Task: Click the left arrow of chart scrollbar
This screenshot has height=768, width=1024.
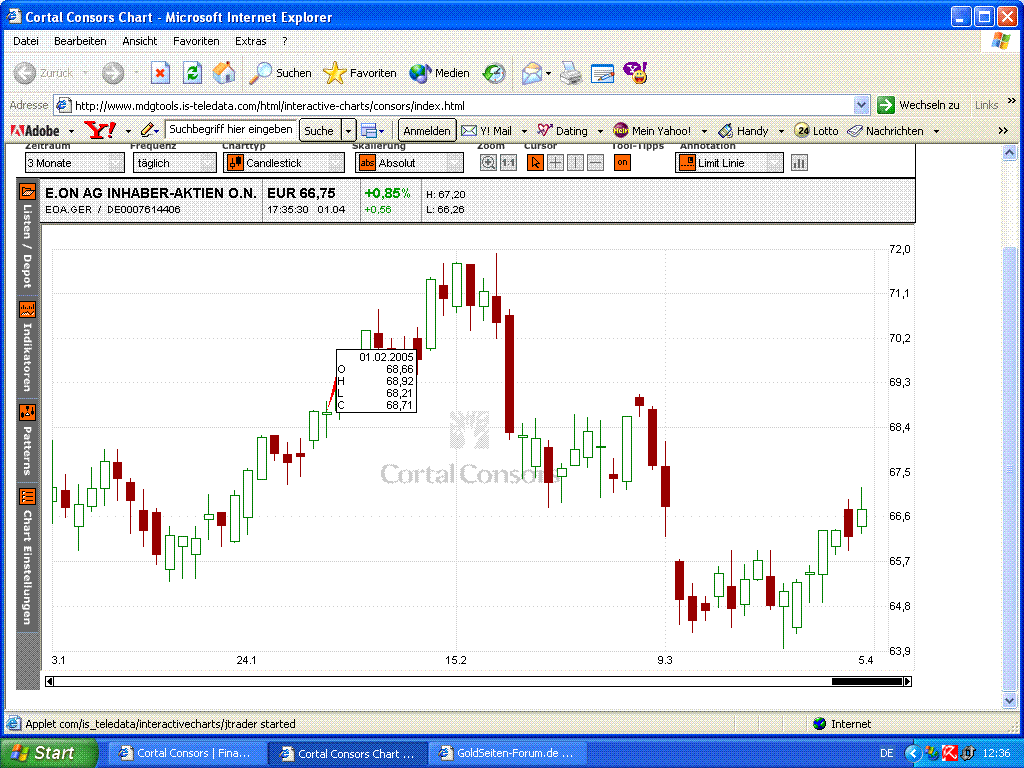Action: tap(50, 681)
